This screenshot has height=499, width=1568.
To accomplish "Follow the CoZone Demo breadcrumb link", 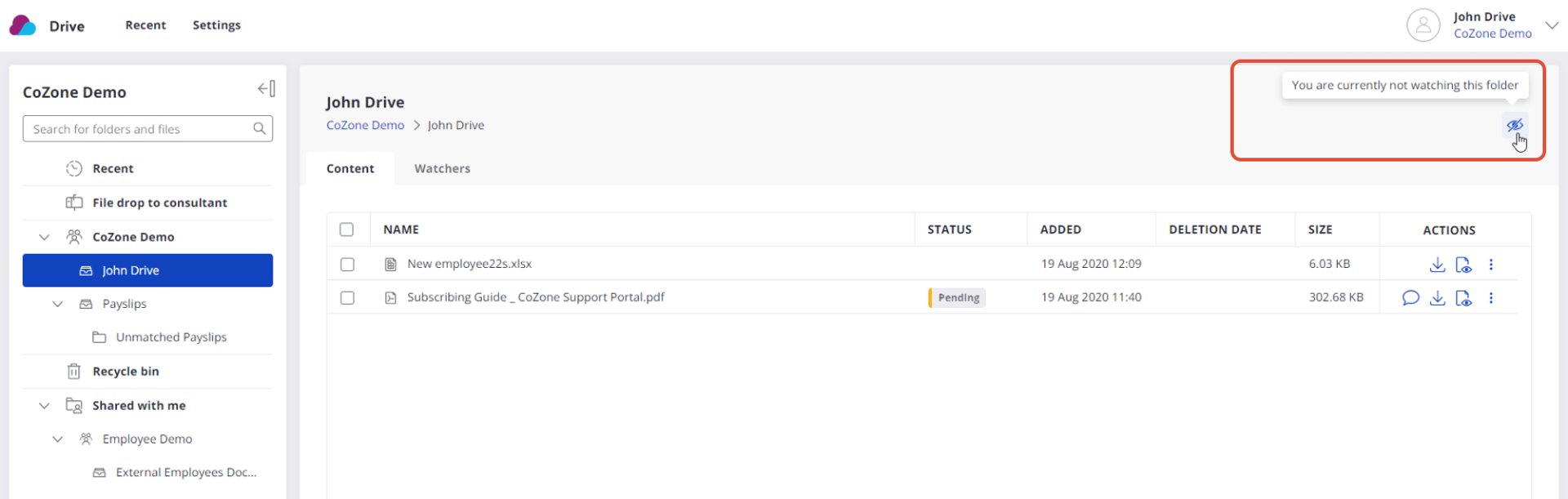I will tap(365, 125).
